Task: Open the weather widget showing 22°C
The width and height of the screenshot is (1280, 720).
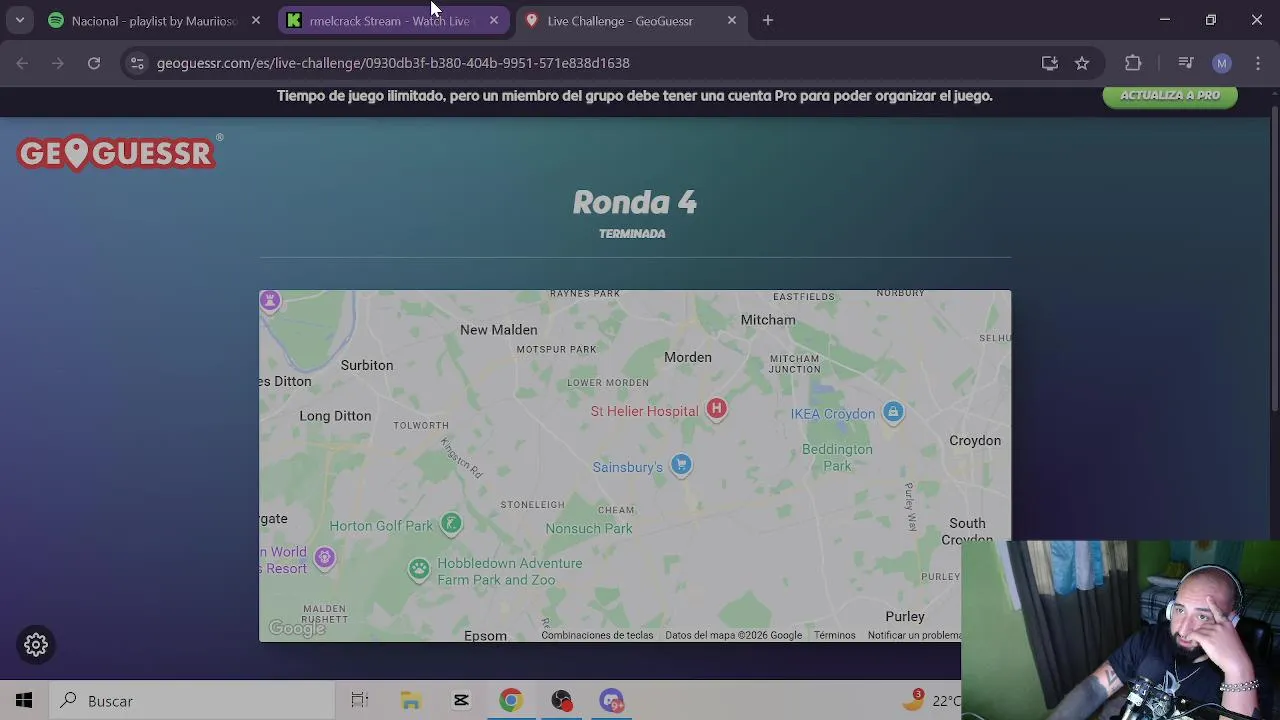Action: (x=931, y=701)
